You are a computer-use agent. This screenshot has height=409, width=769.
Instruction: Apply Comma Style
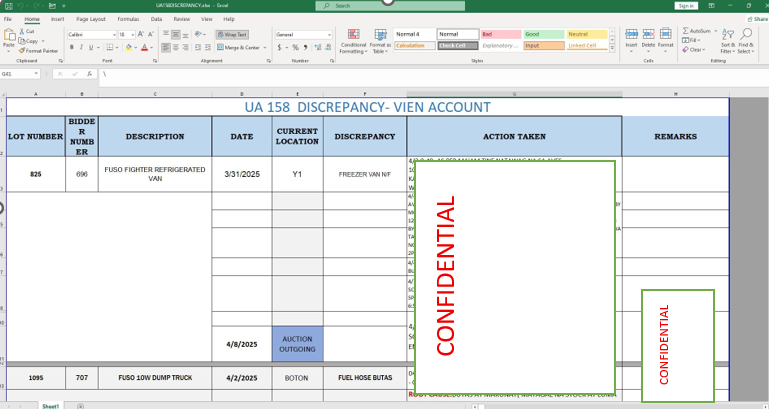305,48
